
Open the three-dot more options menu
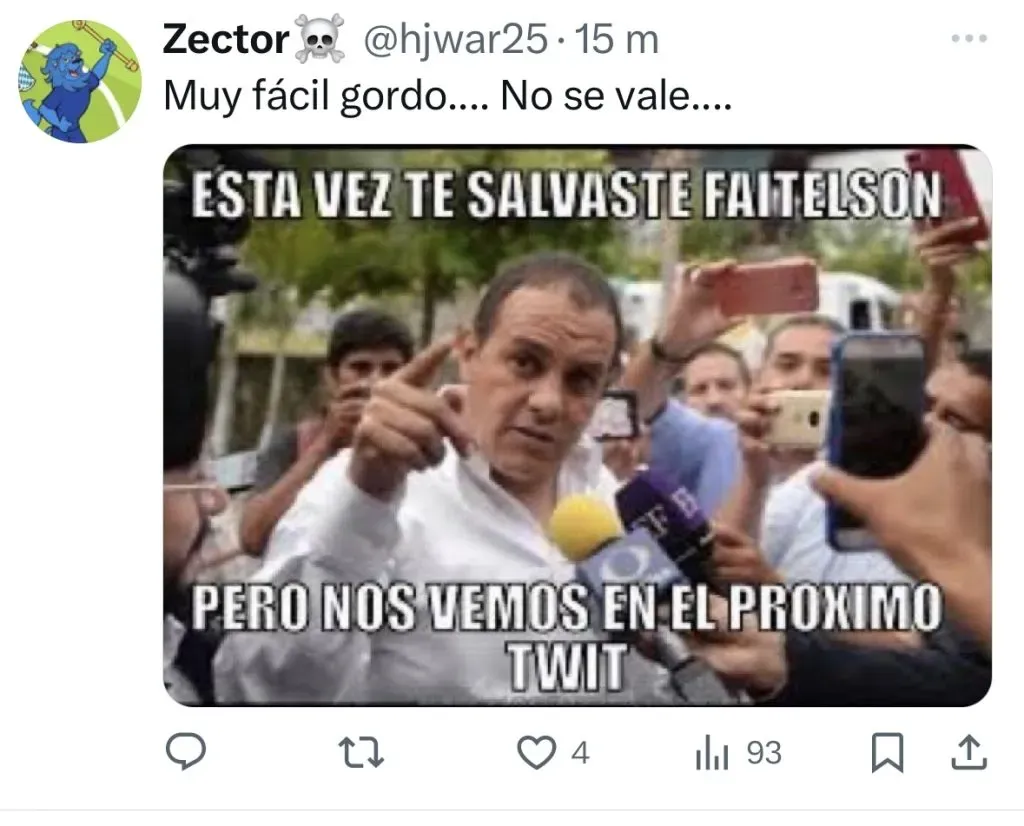969,39
